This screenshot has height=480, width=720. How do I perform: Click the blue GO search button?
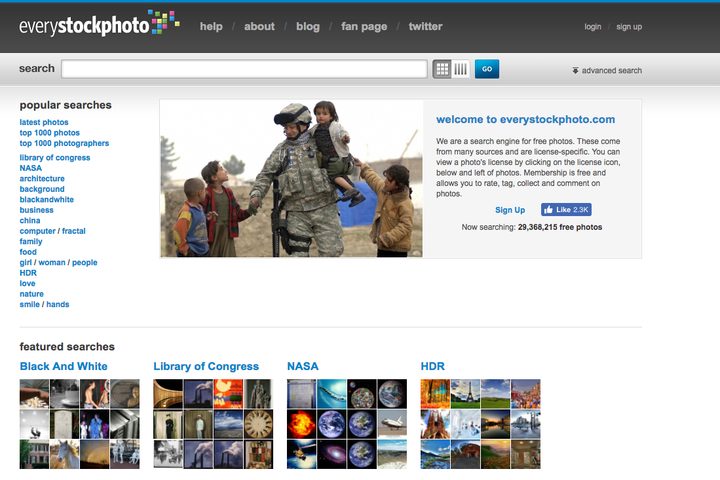(x=487, y=69)
